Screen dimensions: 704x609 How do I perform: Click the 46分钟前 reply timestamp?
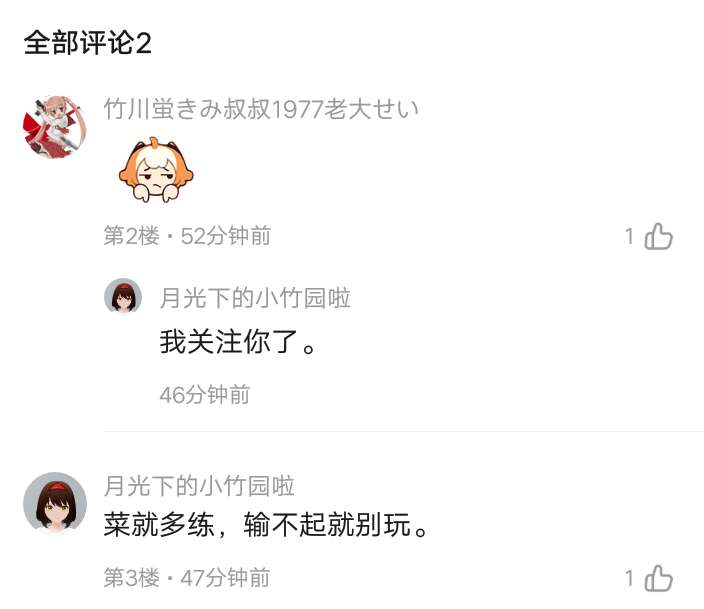[205, 395]
